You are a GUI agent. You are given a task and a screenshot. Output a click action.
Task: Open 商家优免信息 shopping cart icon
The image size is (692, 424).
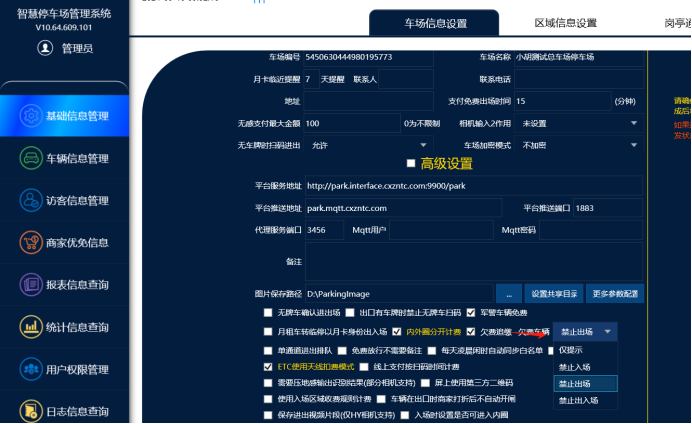(x=31, y=242)
